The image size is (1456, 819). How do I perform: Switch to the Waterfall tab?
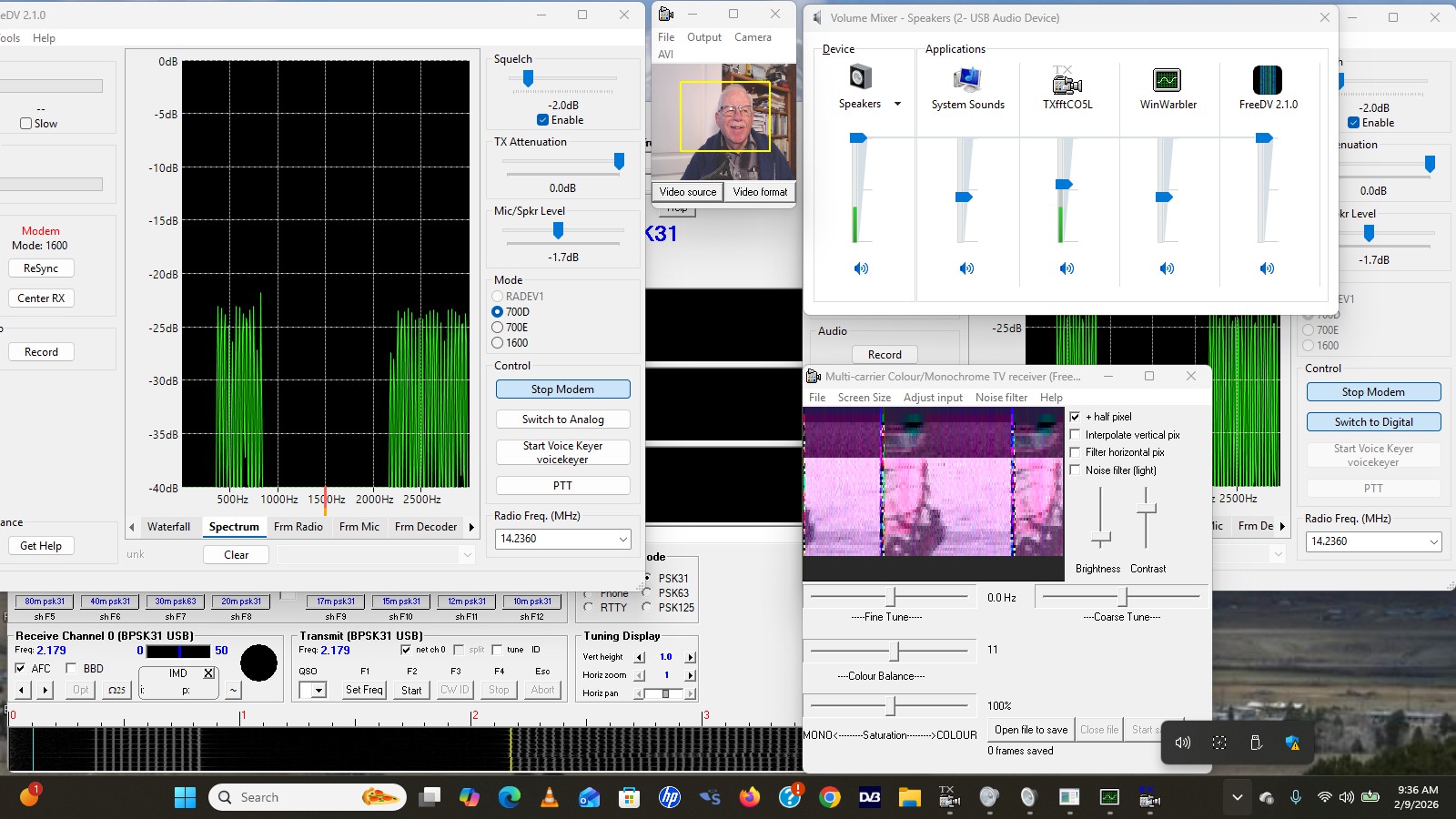click(x=168, y=527)
